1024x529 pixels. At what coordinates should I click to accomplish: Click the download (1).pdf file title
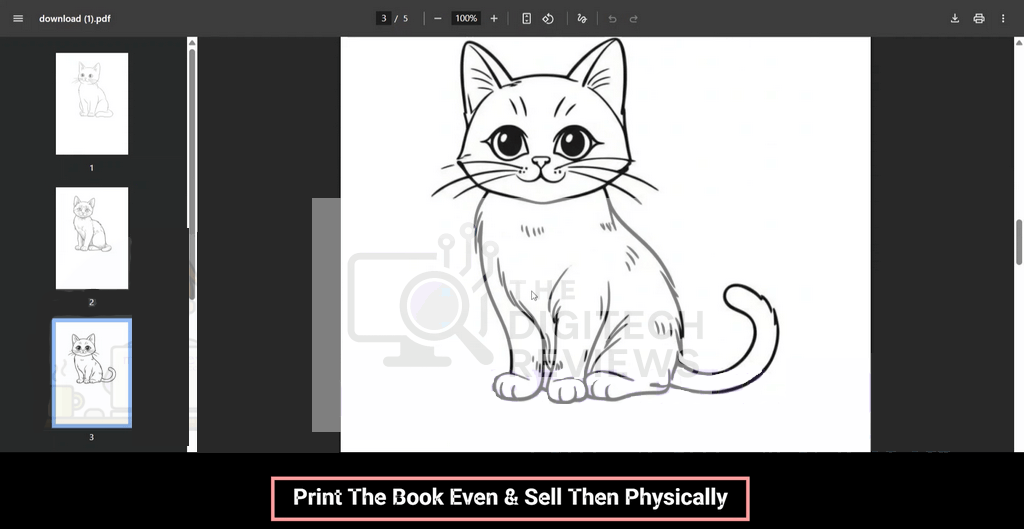pos(74,18)
